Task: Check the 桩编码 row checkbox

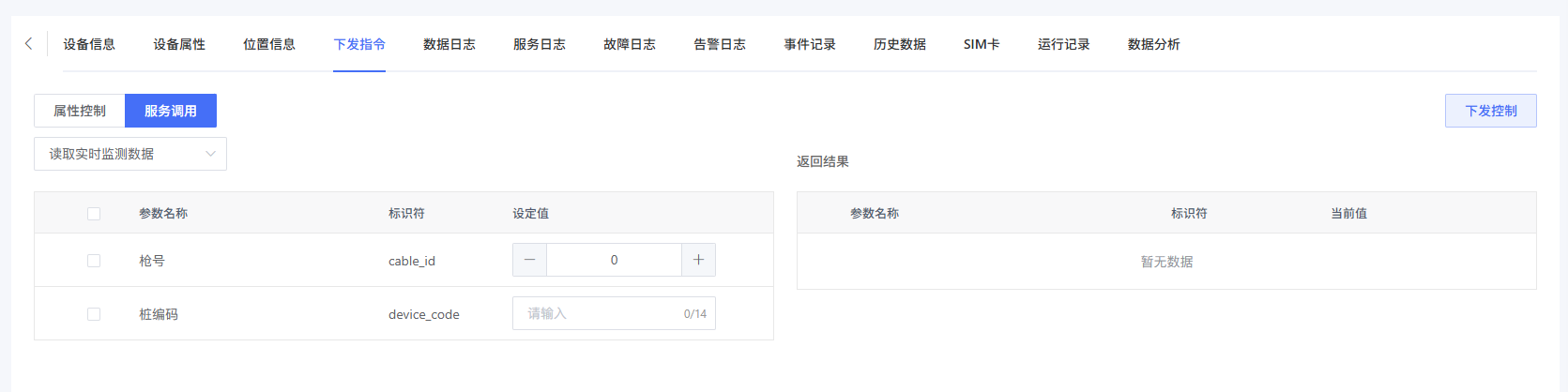Action: (x=94, y=314)
